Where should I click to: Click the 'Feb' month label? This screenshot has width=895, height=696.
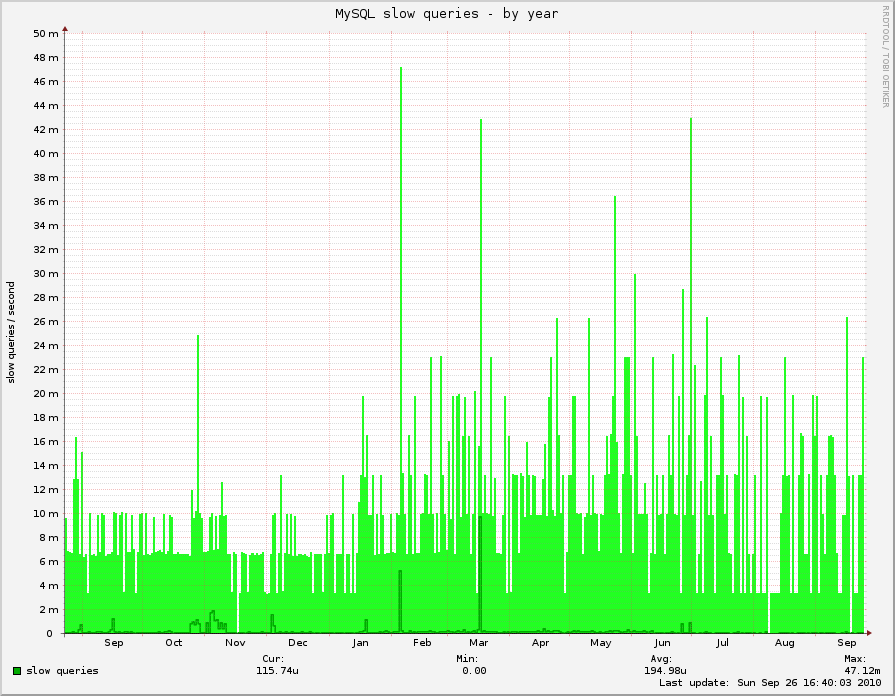tap(422, 643)
